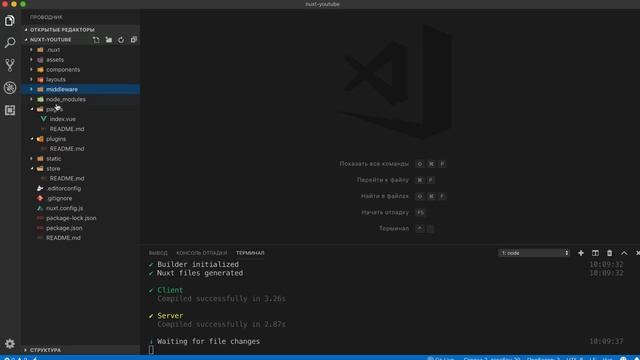
Task: Open the Search view in activity bar
Action: coord(10,42)
